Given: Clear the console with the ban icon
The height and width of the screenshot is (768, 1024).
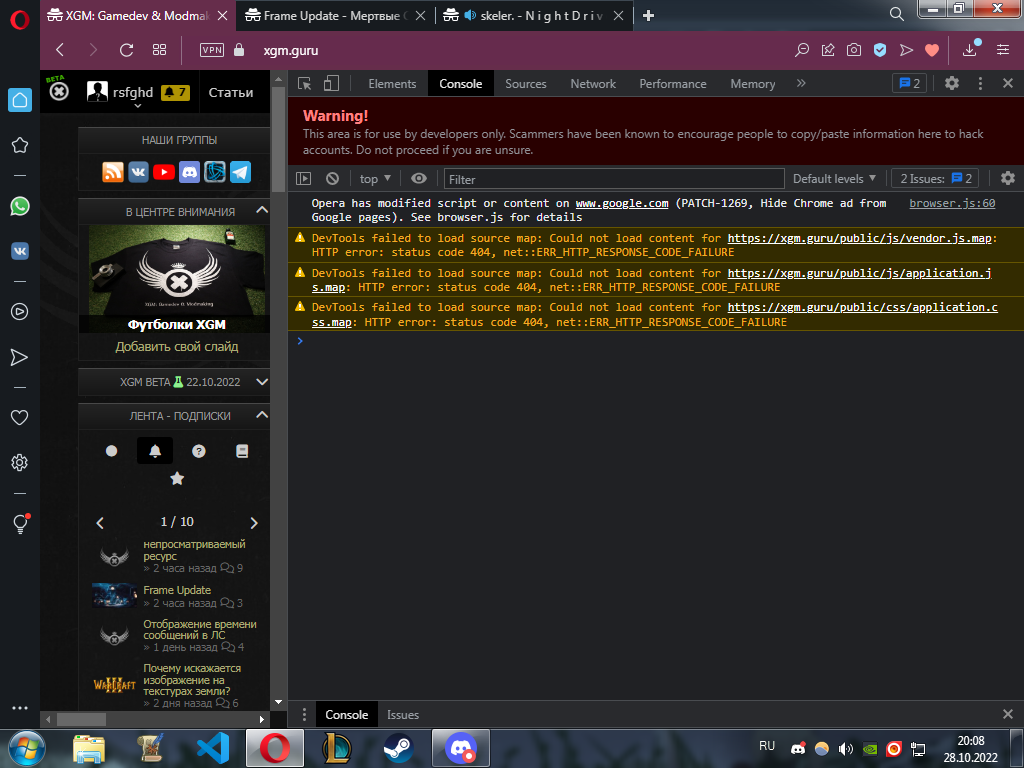Looking at the screenshot, I should coord(332,178).
